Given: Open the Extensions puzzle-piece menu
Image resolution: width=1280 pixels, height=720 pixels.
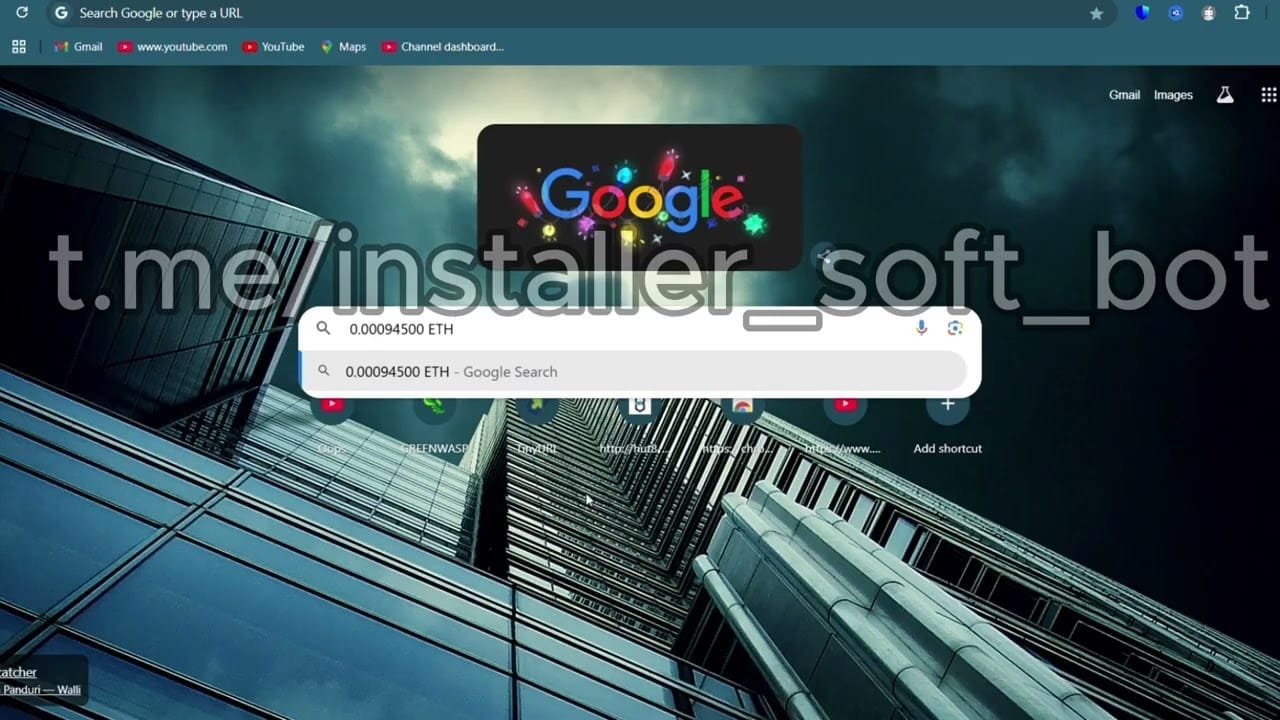Looking at the screenshot, I should [x=1242, y=13].
